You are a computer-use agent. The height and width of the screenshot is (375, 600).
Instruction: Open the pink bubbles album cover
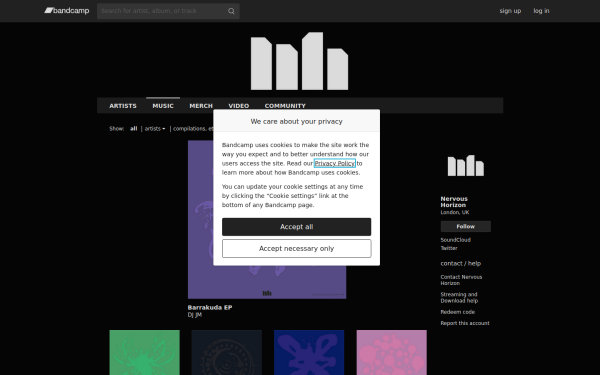click(x=391, y=352)
